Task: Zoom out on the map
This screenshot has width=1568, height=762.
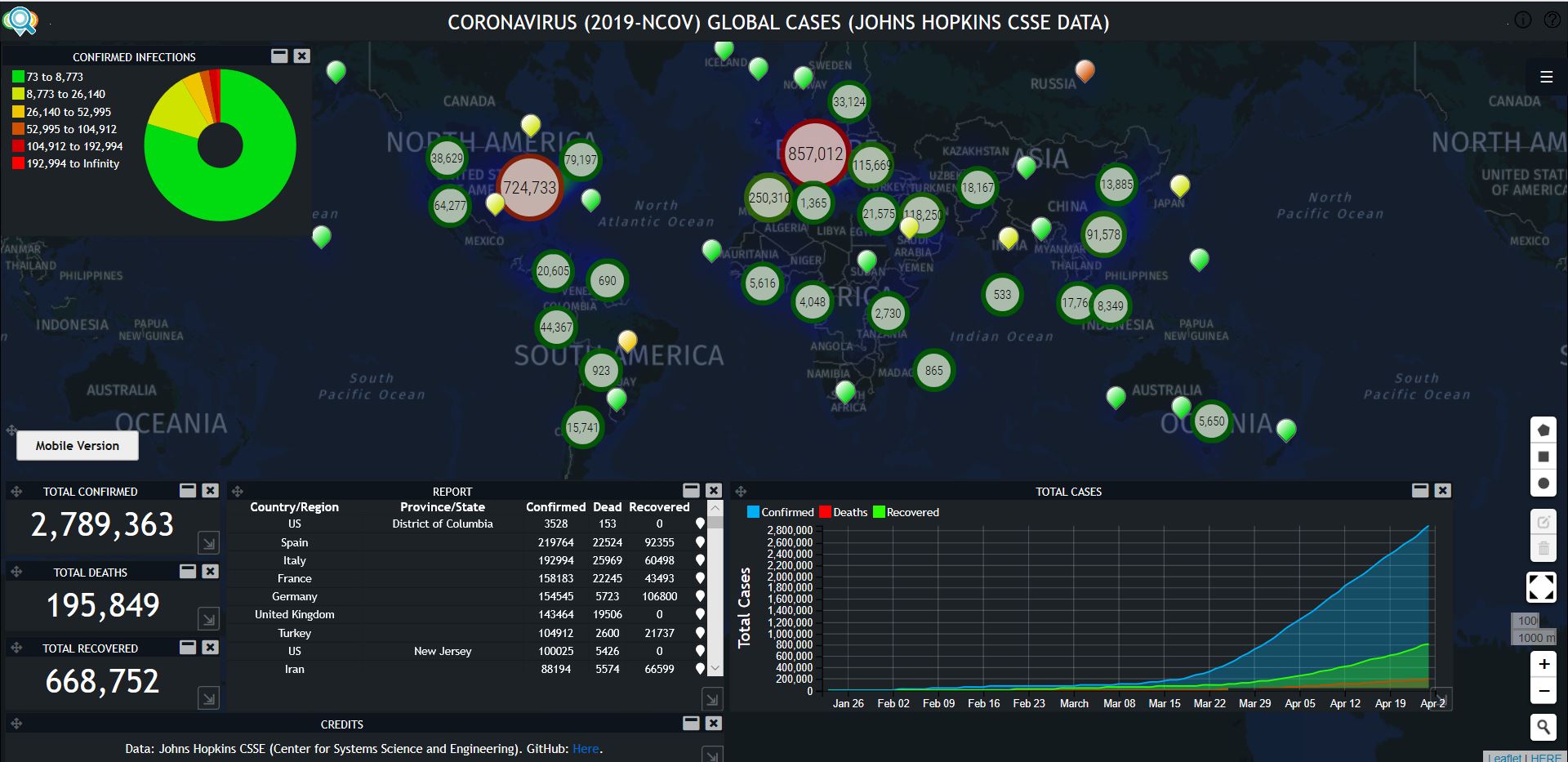Action: pyautogui.click(x=1543, y=691)
